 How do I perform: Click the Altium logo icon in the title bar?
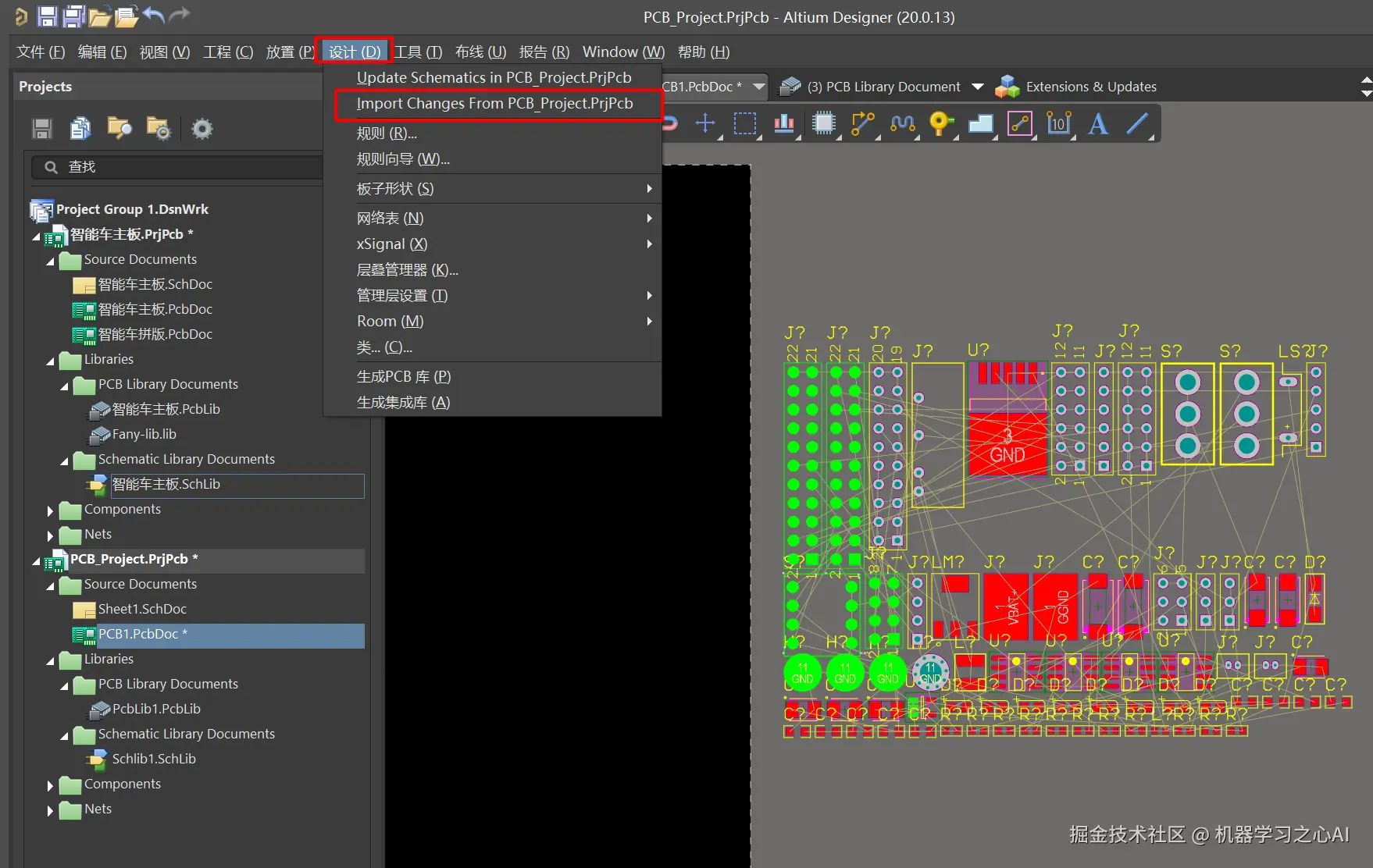pos(21,16)
